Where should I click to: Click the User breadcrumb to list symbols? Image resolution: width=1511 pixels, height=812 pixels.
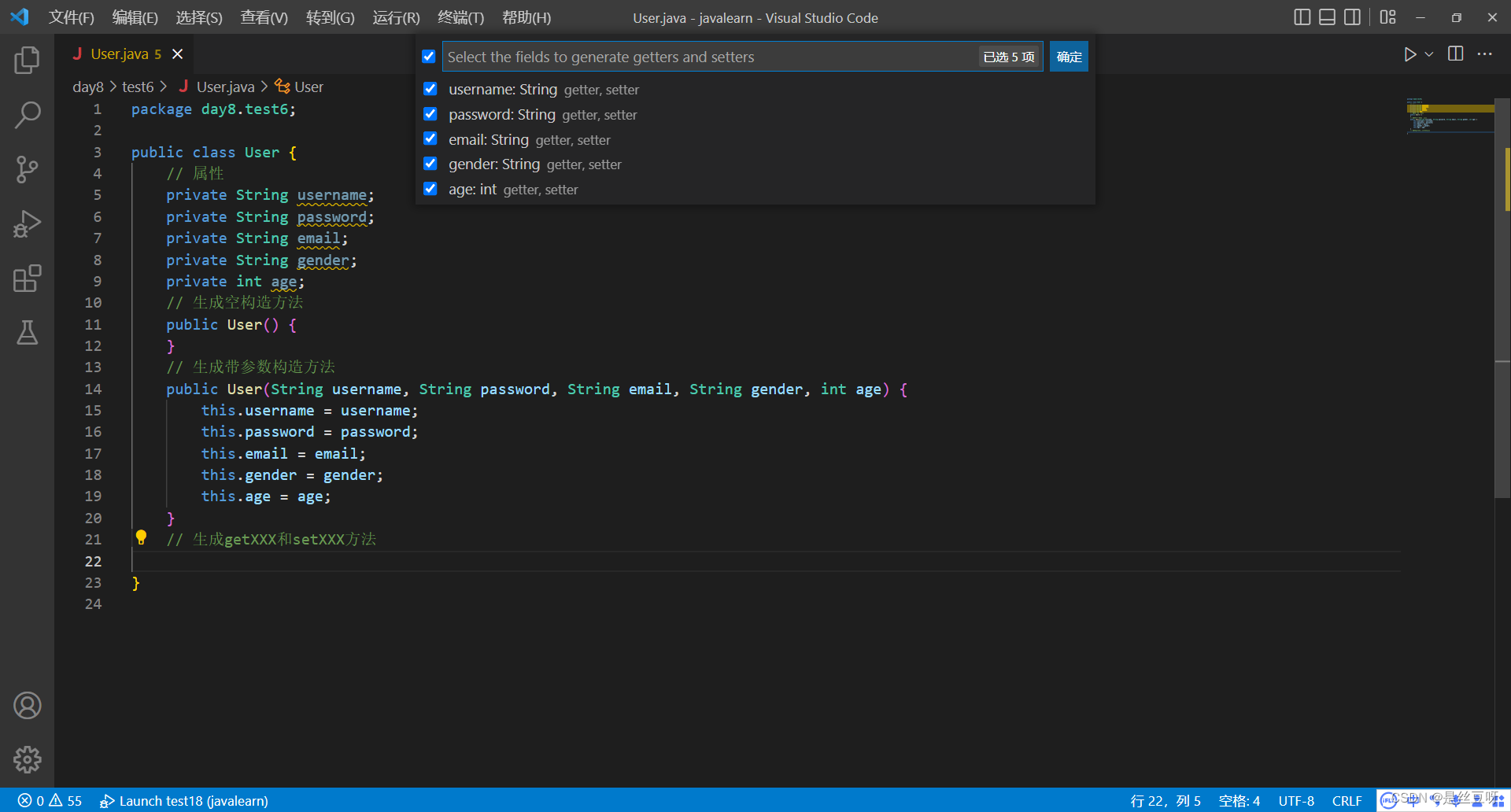pyautogui.click(x=308, y=87)
